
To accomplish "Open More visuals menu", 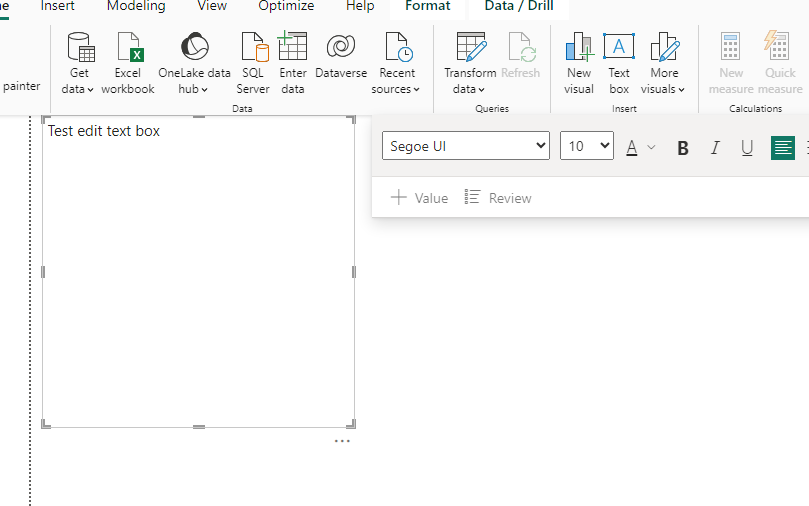I will point(663,64).
